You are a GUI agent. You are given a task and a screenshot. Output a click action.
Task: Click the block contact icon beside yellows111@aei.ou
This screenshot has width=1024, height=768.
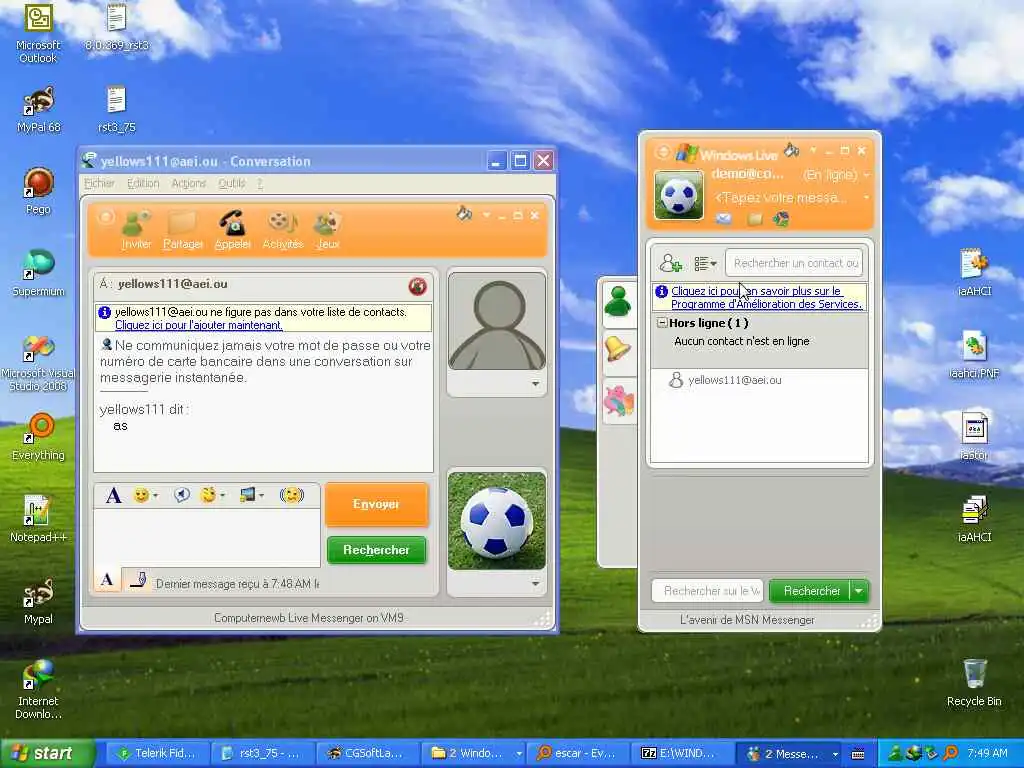tap(418, 285)
